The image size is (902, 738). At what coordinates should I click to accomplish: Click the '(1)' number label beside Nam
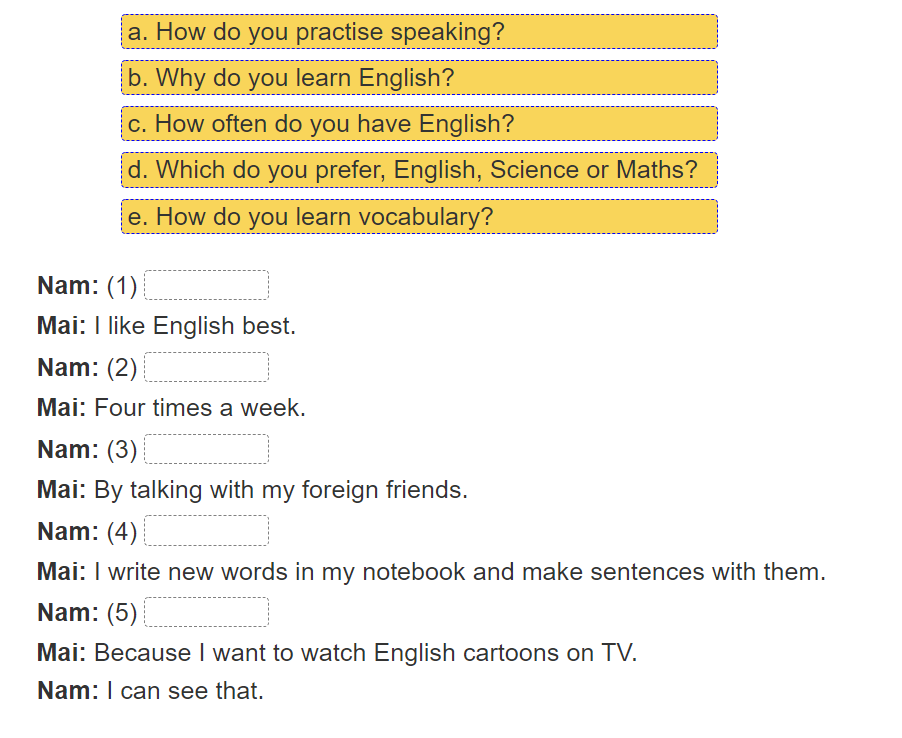(122, 286)
